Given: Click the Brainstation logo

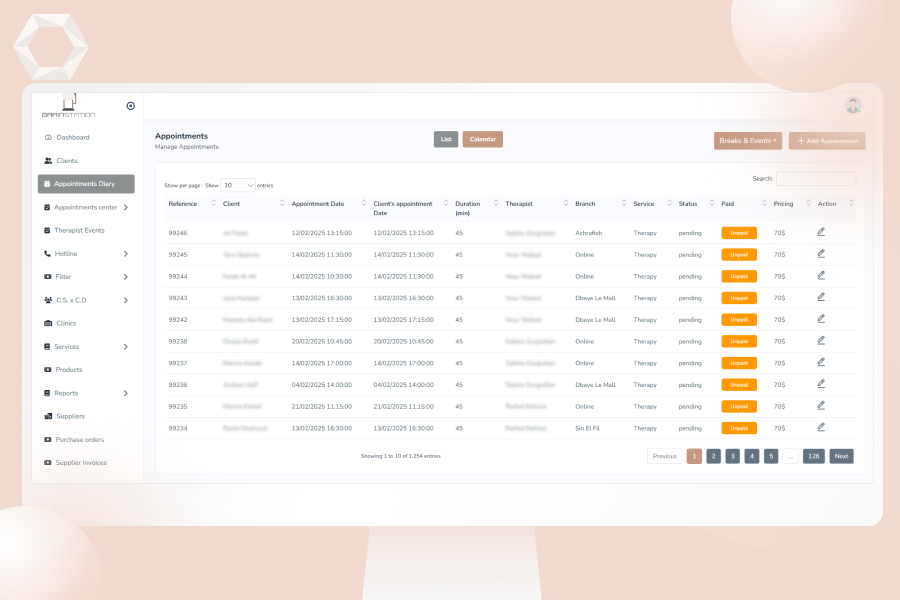Looking at the screenshot, I should [68, 106].
